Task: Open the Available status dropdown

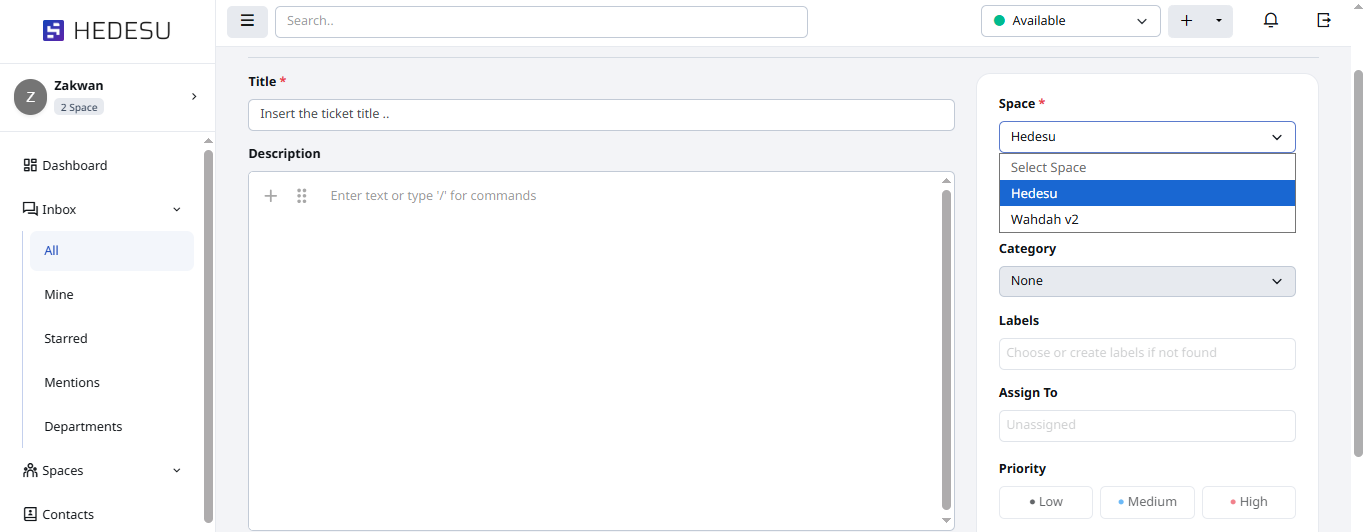Action: (1071, 21)
